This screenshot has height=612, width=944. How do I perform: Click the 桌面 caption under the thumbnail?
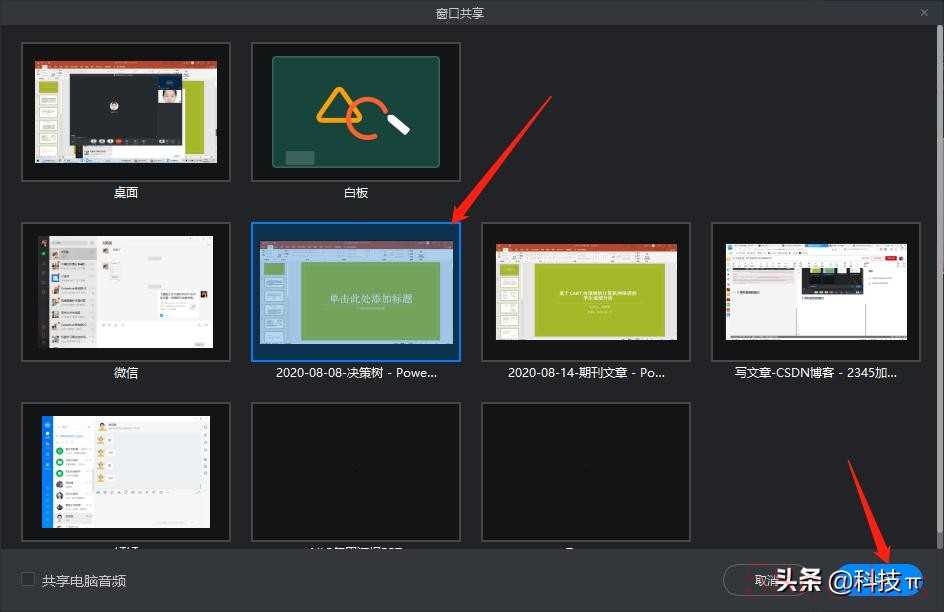(x=126, y=192)
